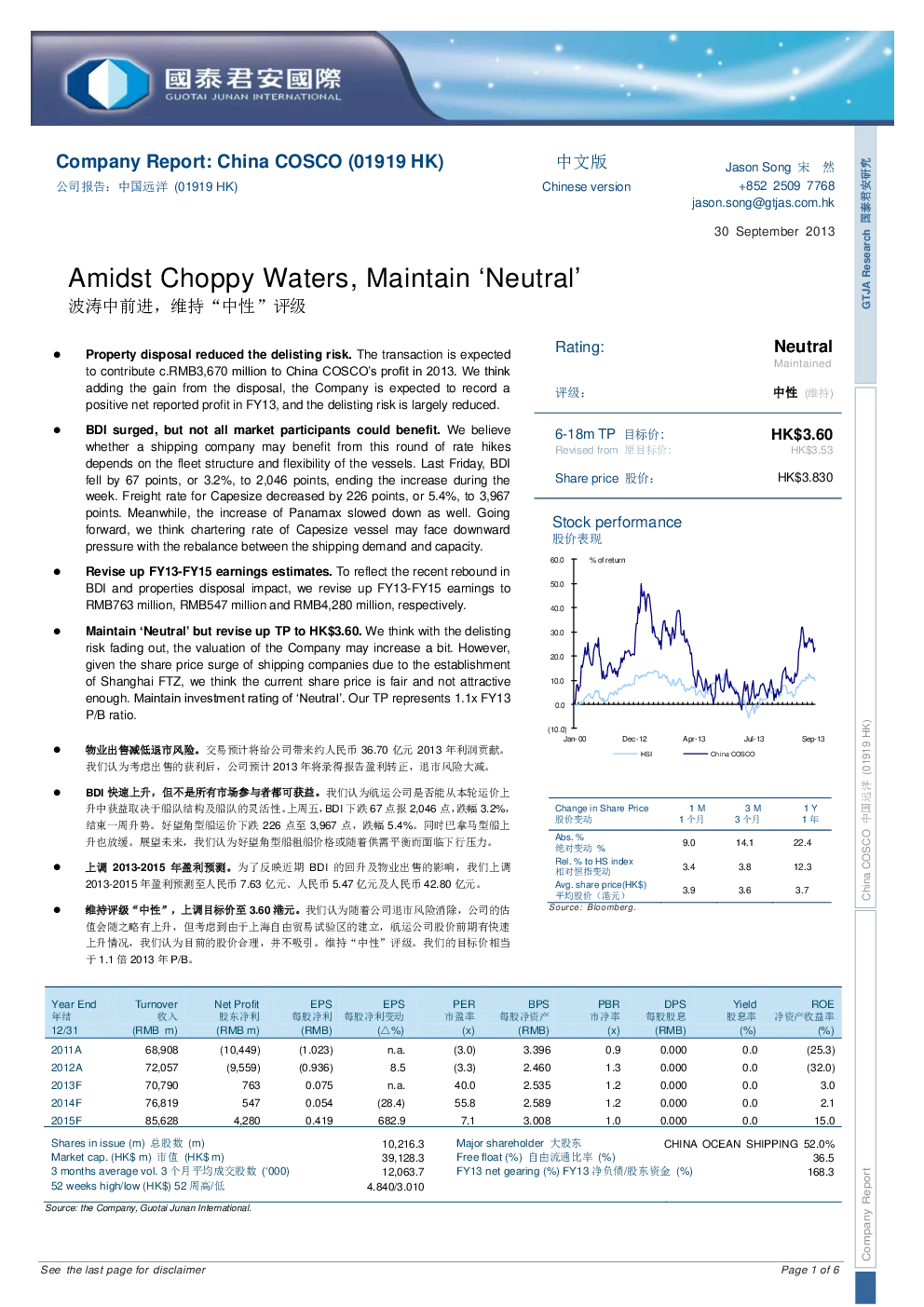Click the HSI legend line marker
Image resolution: width=924 pixels, height=1307 pixels.
[625, 754]
